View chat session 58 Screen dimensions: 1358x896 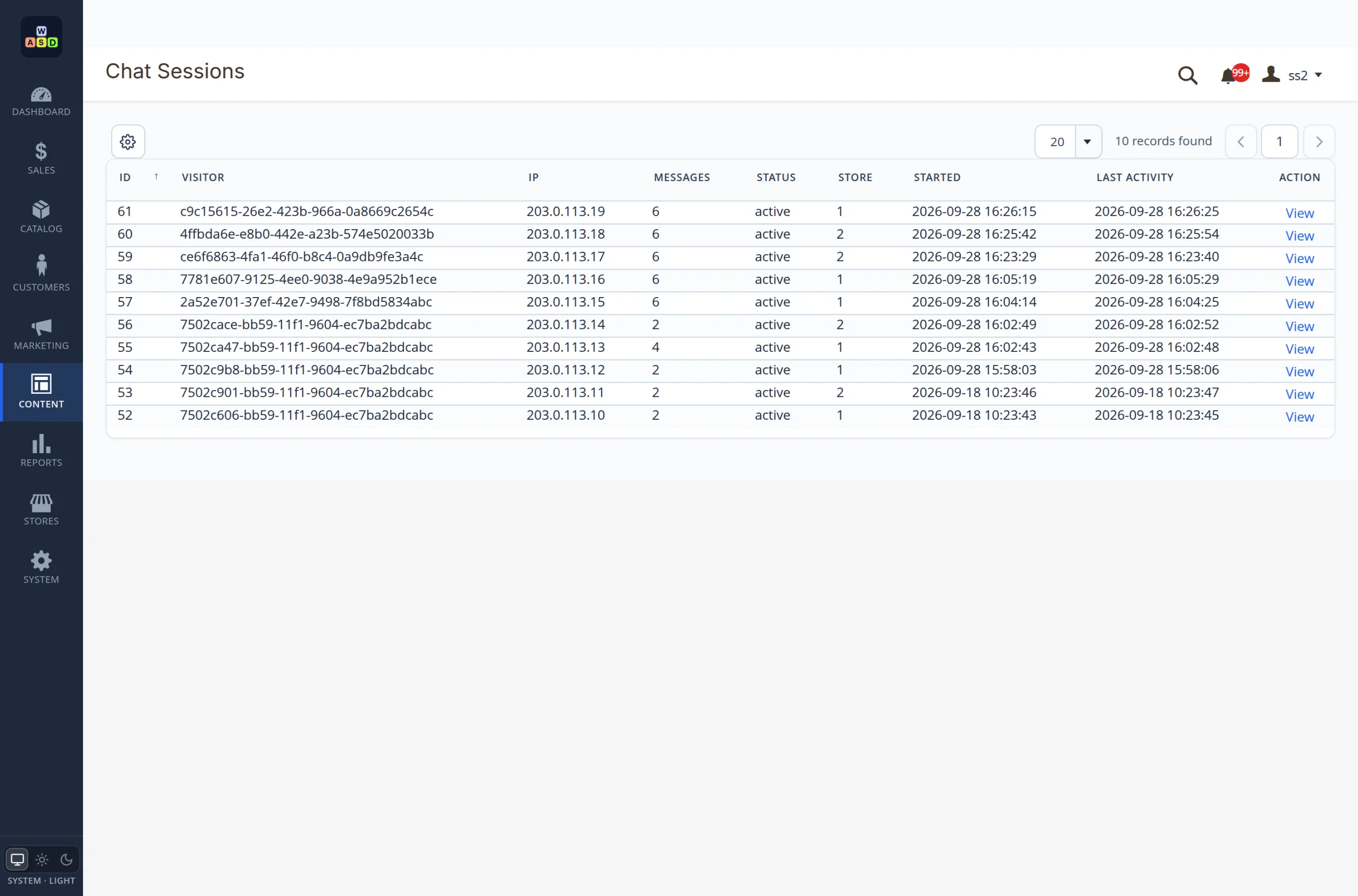1300,281
